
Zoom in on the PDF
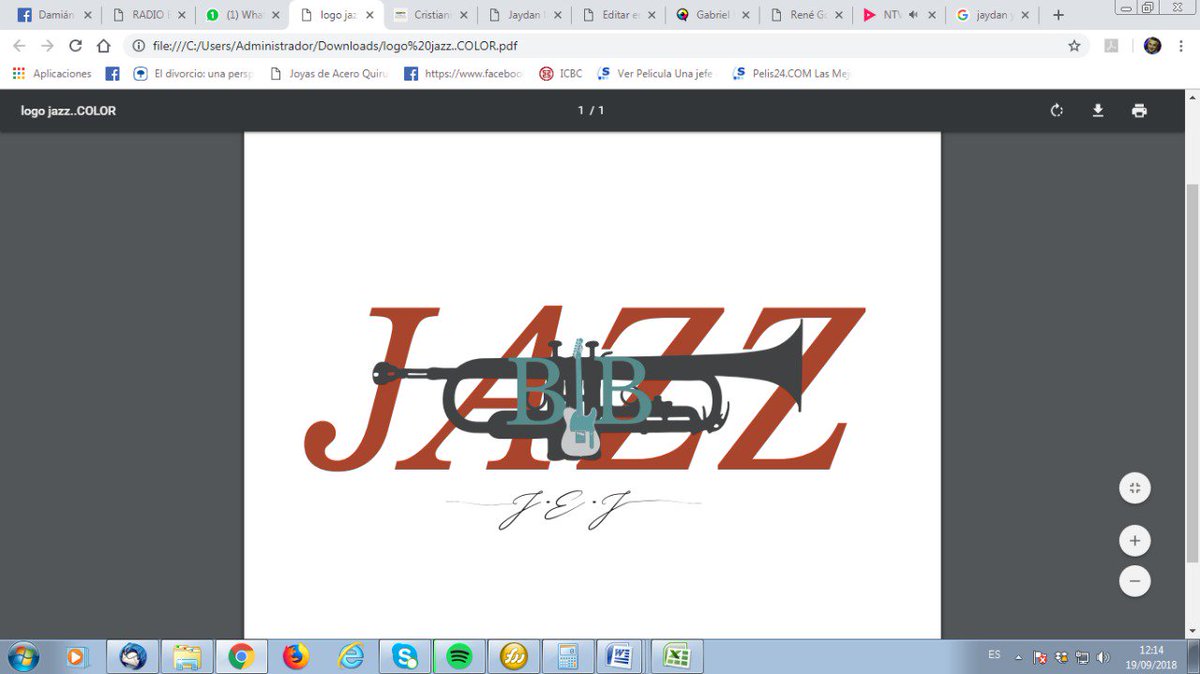[x=1135, y=541]
